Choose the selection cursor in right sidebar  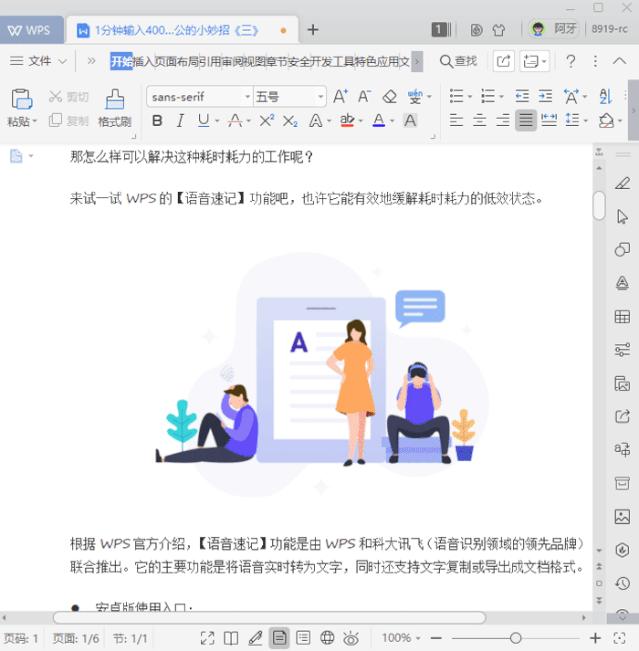(x=622, y=216)
